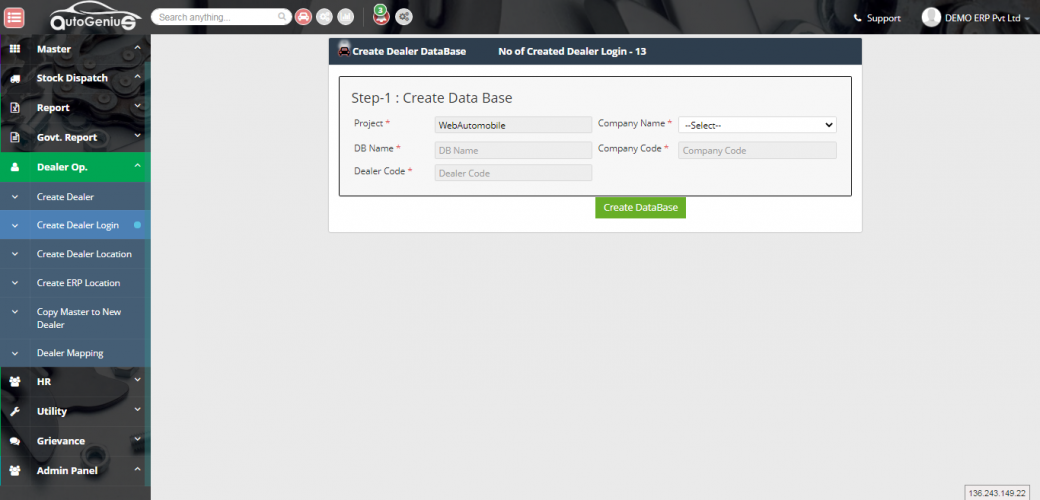The image size is (1040, 500).
Task: Click the Support phone icon
Action: click(x=858, y=19)
